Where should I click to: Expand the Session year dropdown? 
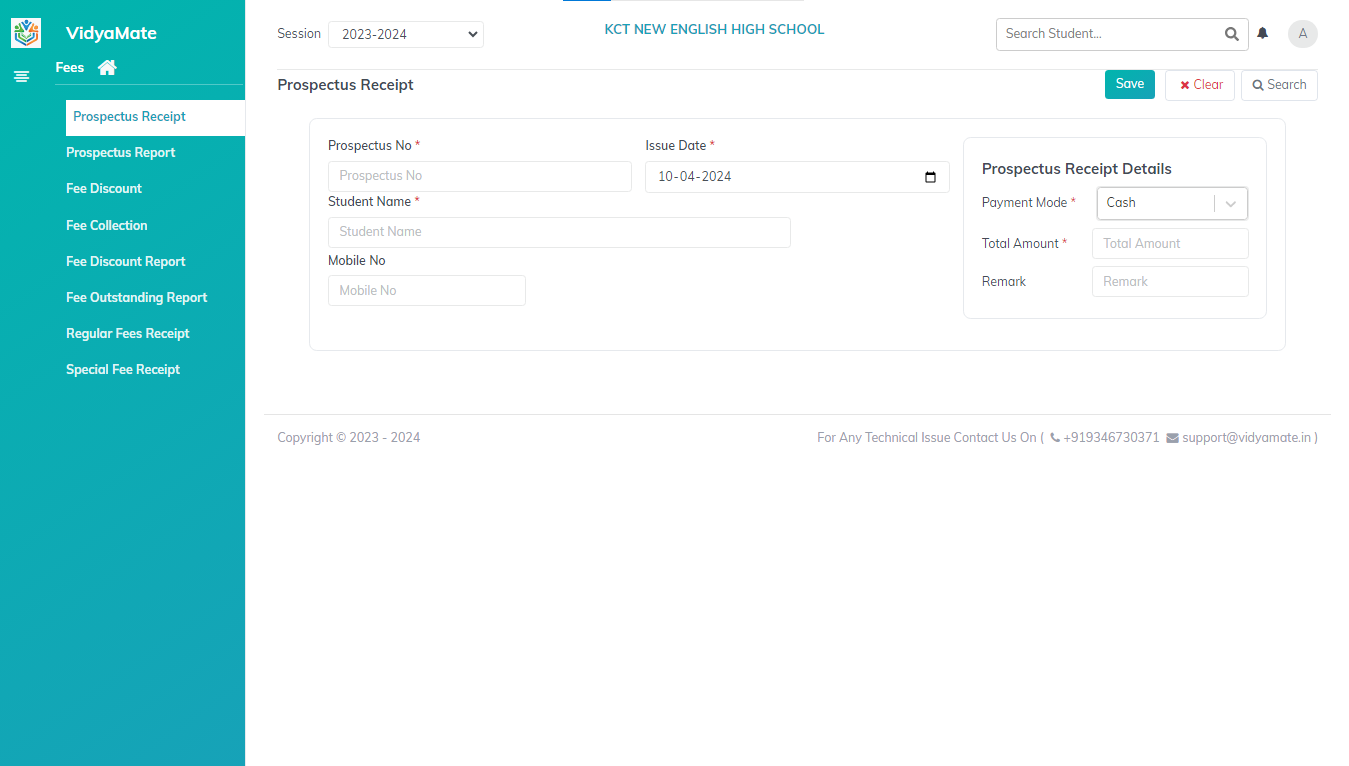(x=405, y=35)
